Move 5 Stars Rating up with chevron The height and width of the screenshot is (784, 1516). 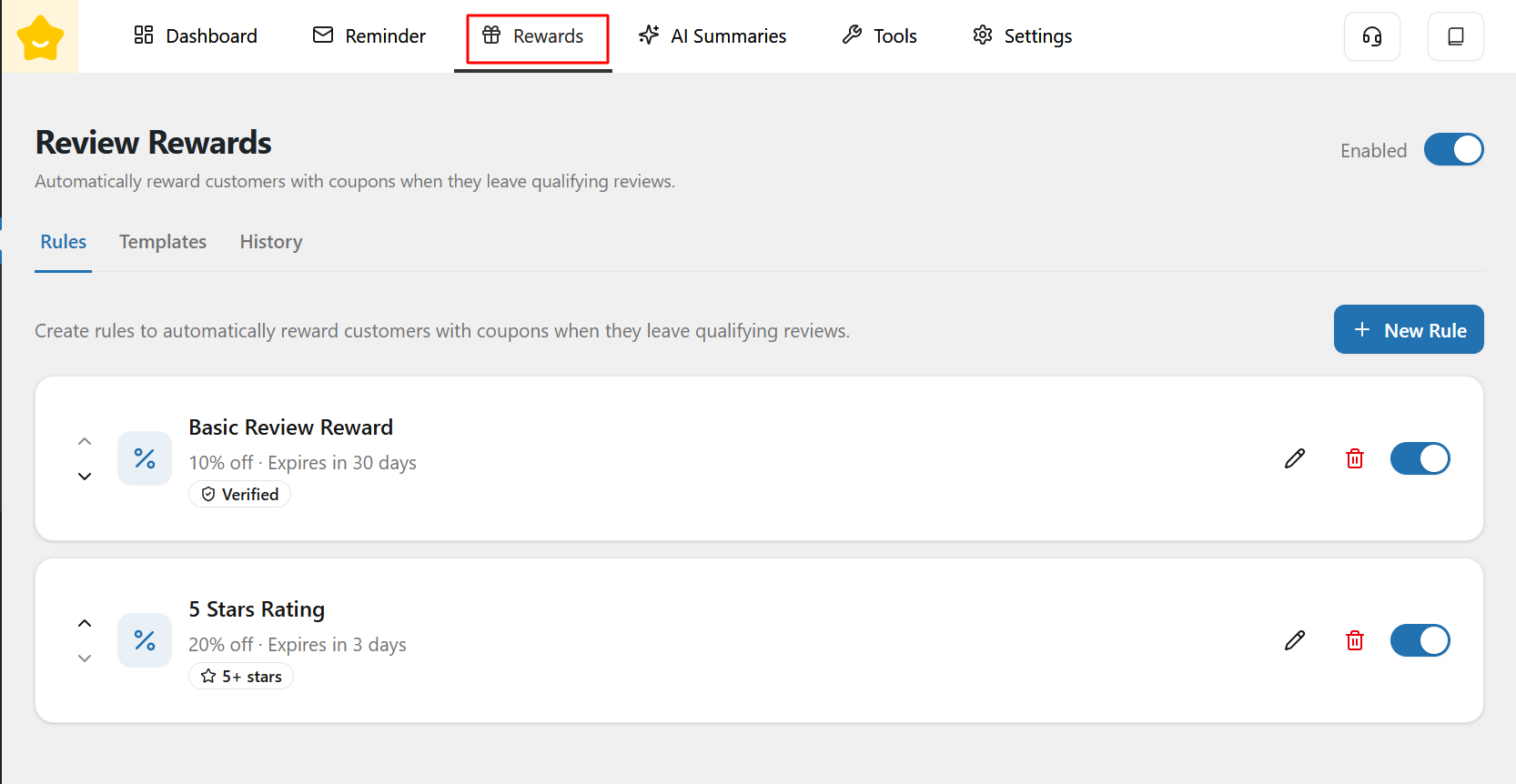85,623
